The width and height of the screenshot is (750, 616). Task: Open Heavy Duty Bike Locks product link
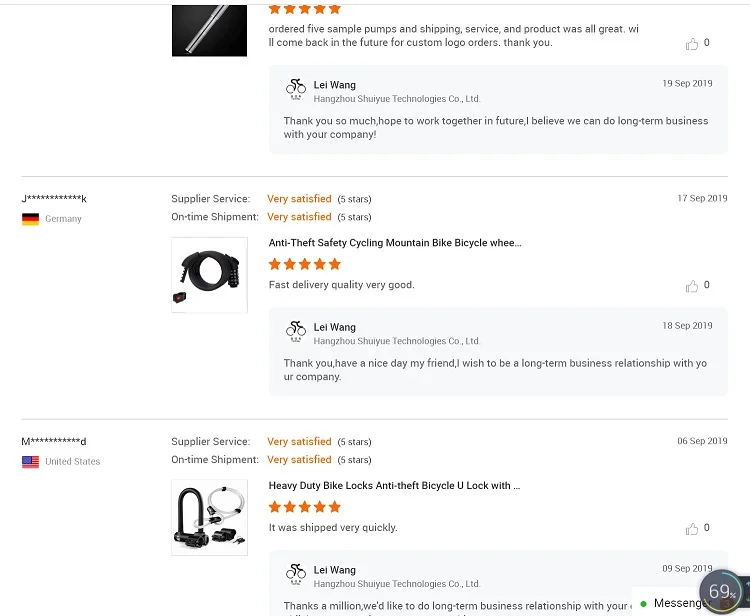tap(394, 486)
